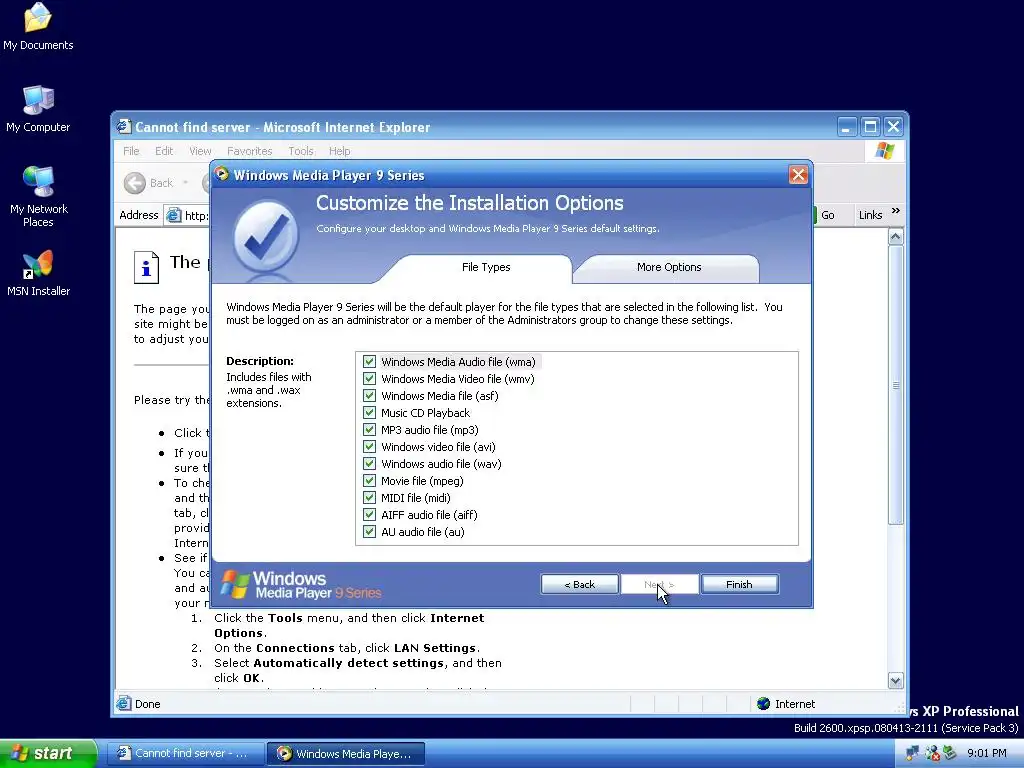Uncheck AU audio file (au)
The image size is (1024, 768).
coord(370,532)
